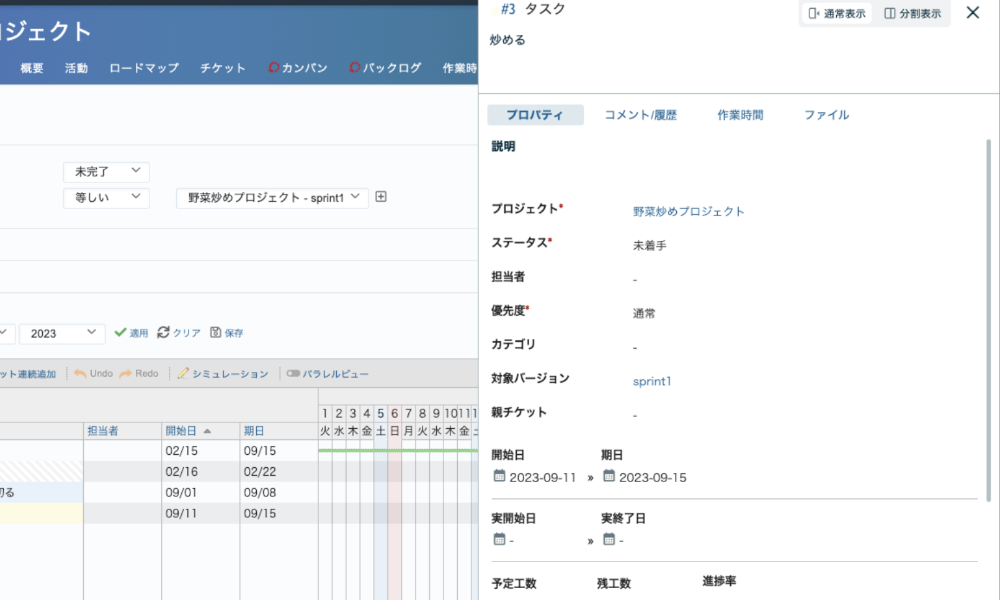This screenshot has height=600, width=1000.
Task: Click the 未着手 status value
Action: pos(649,245)
